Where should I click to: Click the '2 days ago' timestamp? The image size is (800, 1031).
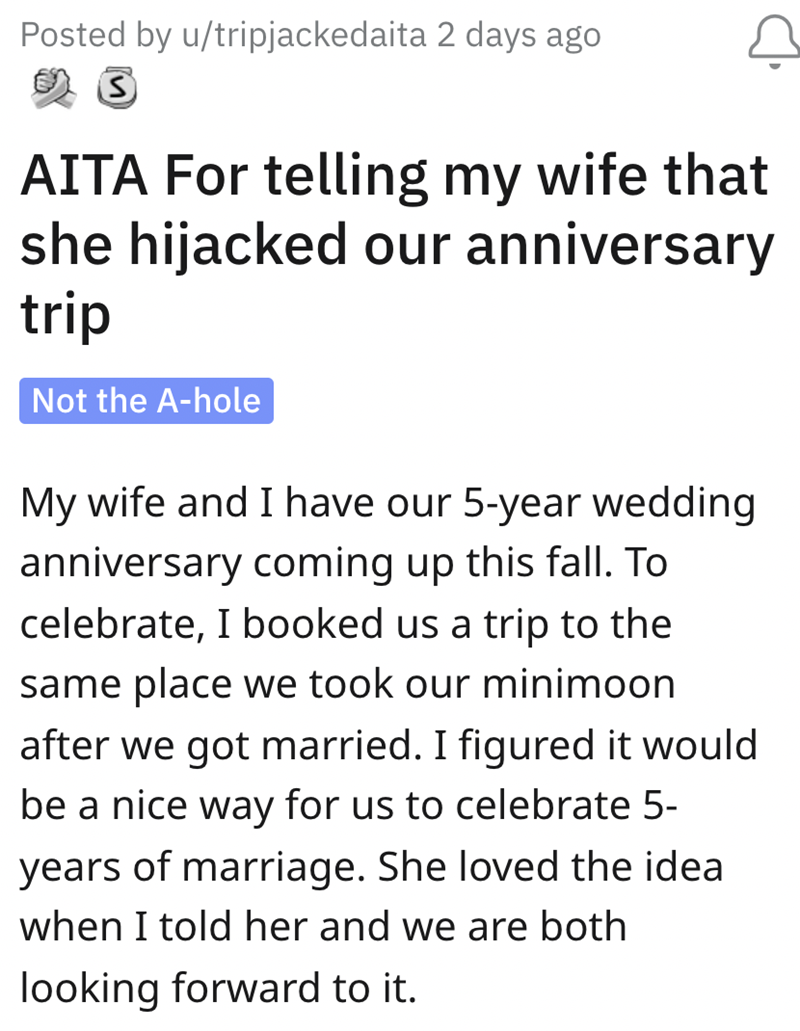[518, 36]
